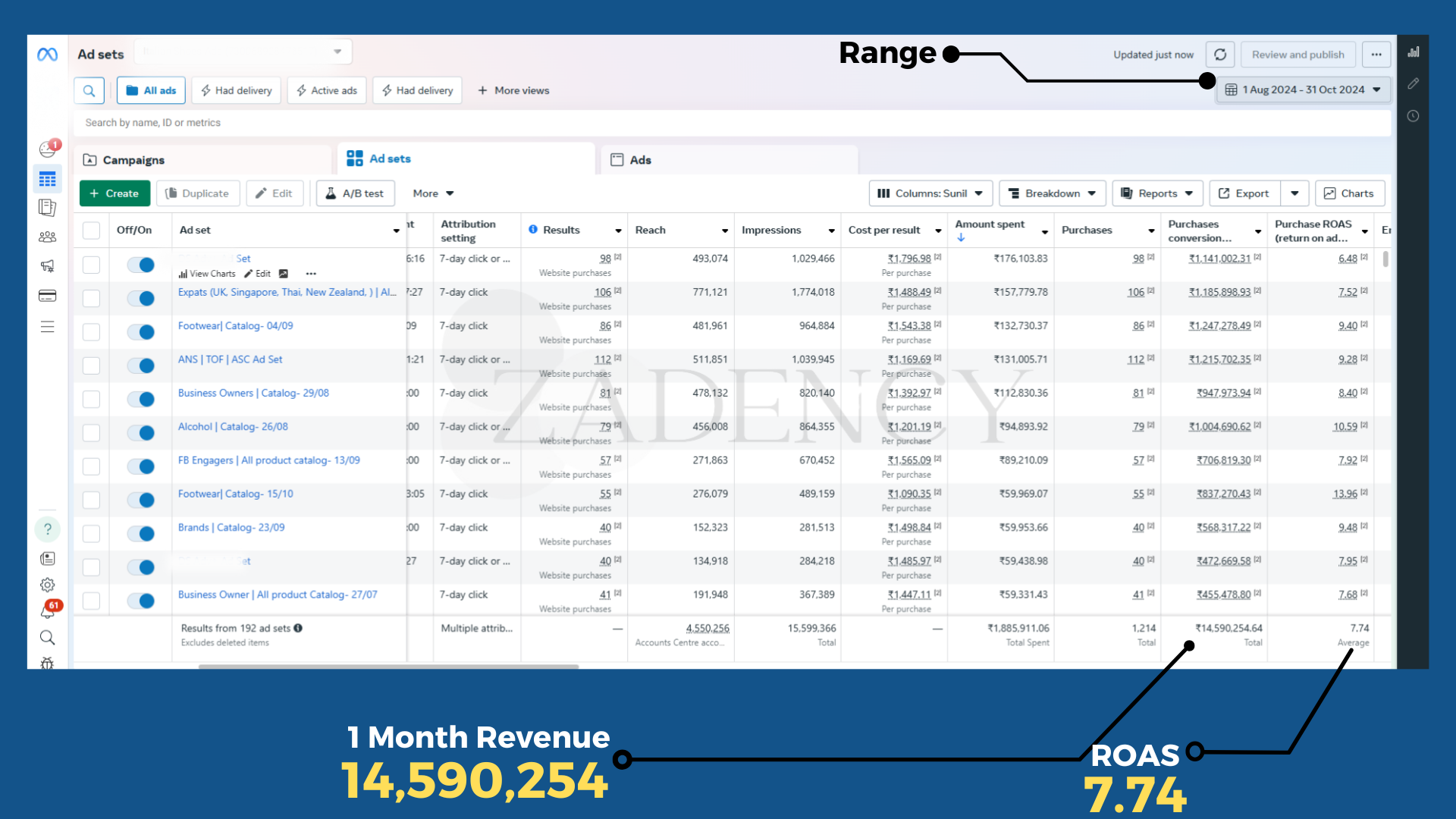Expand the Columns: Sunil dropdown
The height and width of the screenshot is (819, 1456).
point(930,193)
